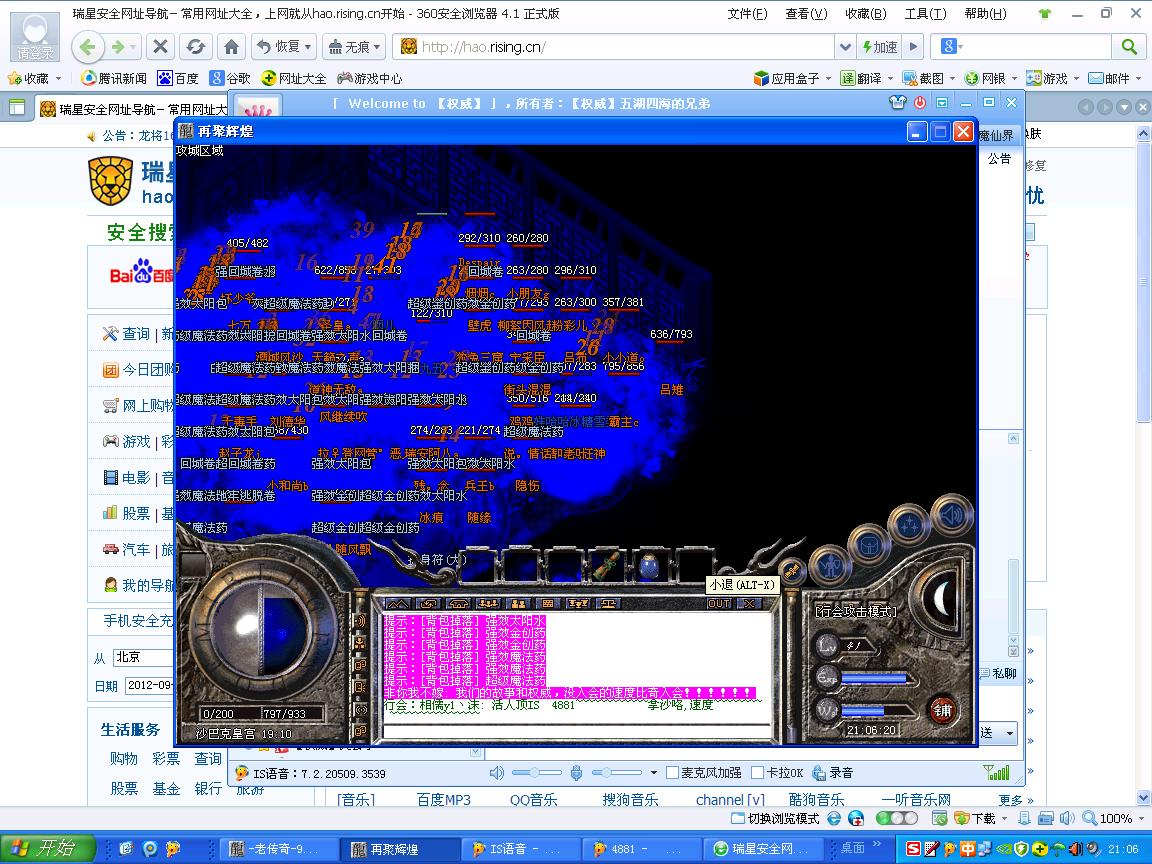Click the 请登录 login avatar
Viewport: 1152px width, 864px height.
(x=35, y=37)
